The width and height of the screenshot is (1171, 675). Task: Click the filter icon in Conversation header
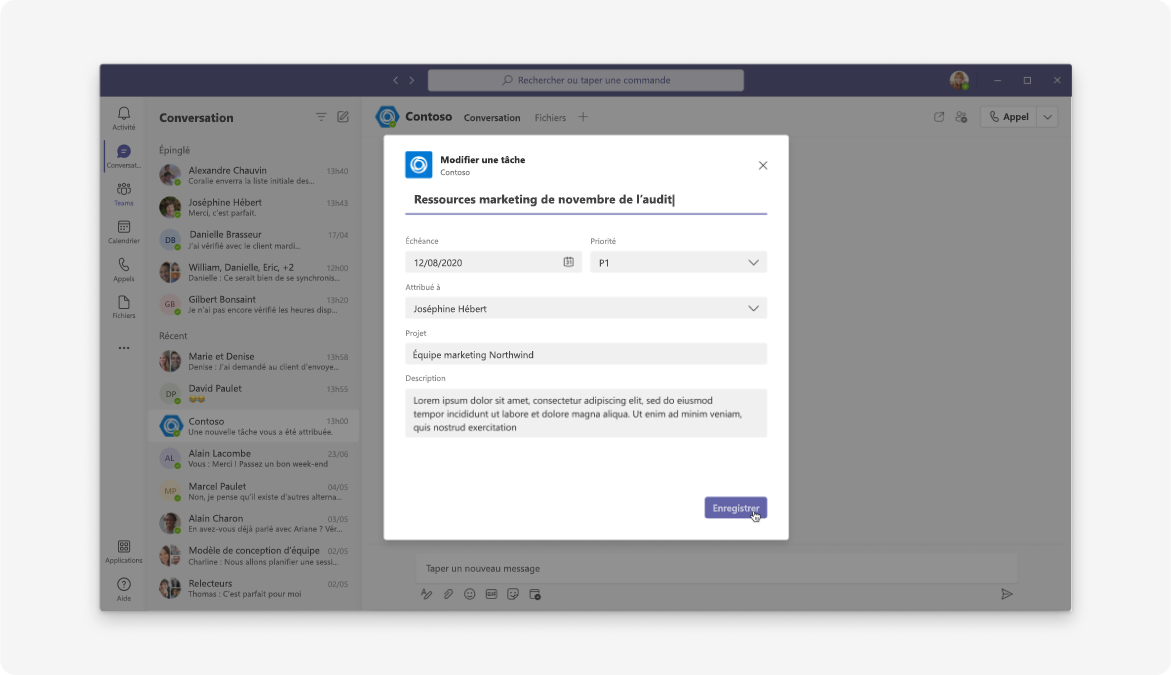(321, 117)
